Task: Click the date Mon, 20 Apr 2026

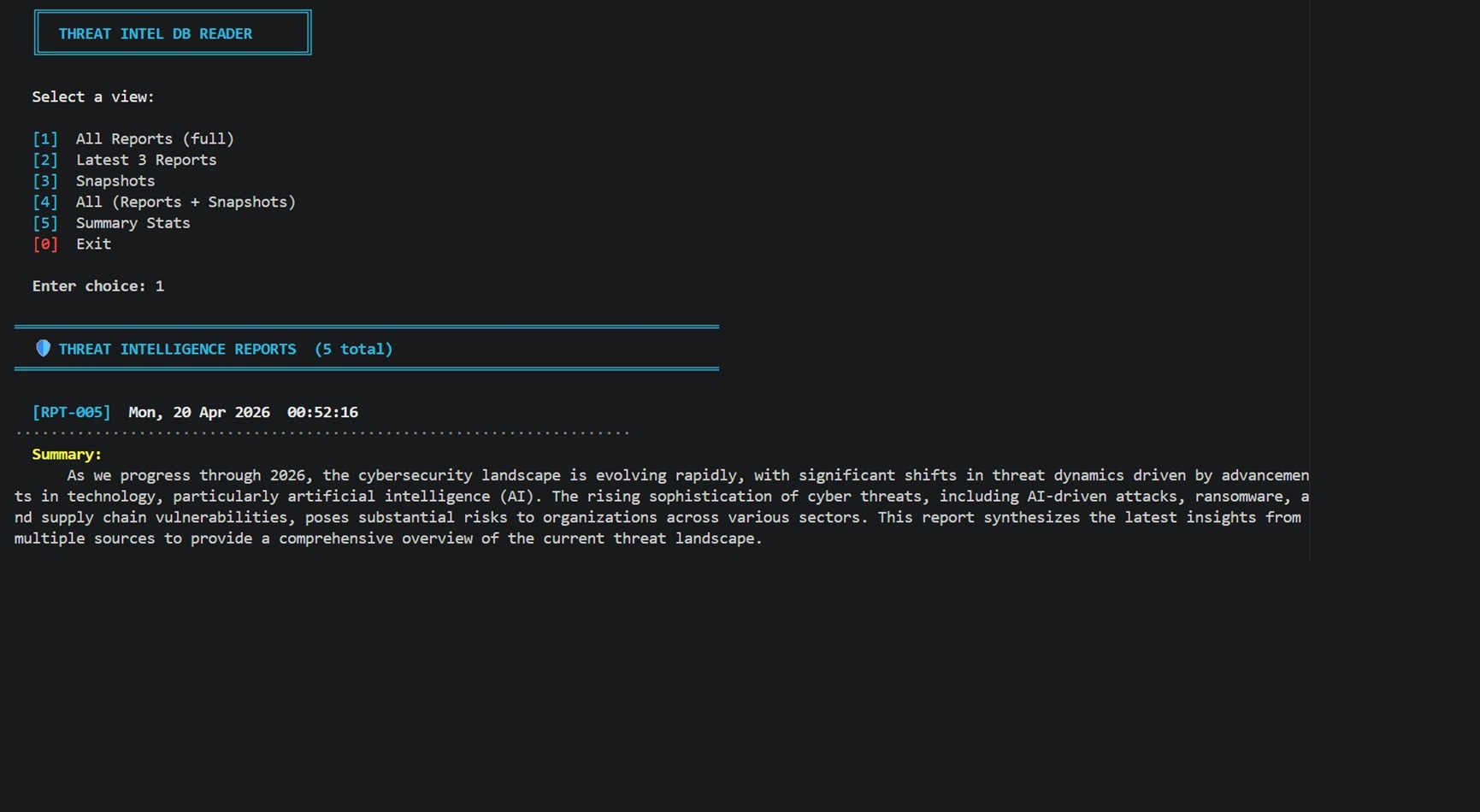Action: [198, 412]
